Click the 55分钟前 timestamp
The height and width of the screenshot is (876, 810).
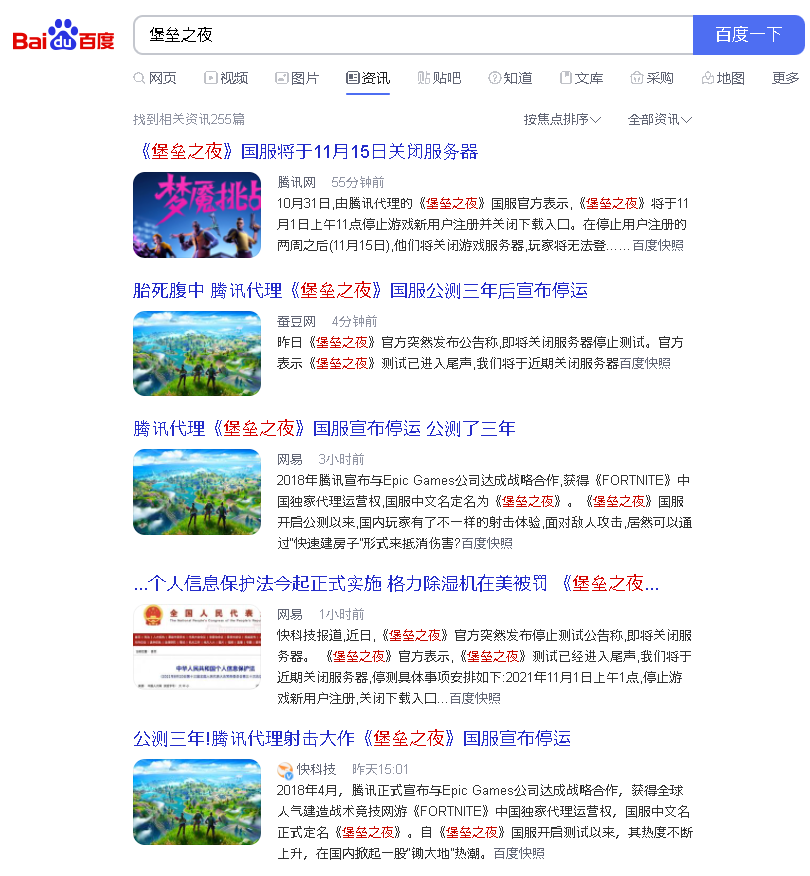click(x=358, y=182)
